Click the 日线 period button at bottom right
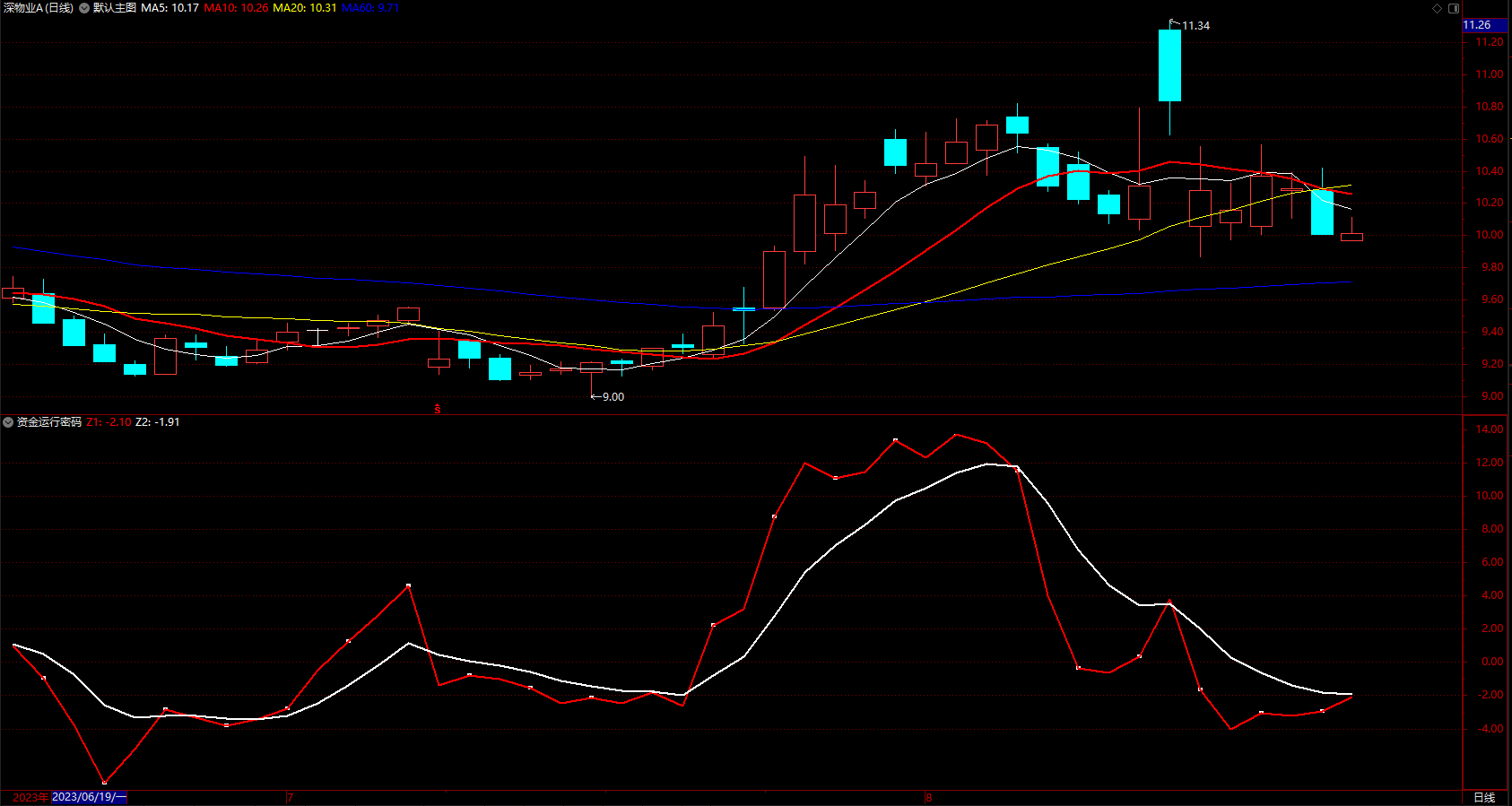This screenshot has height=806, width=1512. [x=1485, y=797]
